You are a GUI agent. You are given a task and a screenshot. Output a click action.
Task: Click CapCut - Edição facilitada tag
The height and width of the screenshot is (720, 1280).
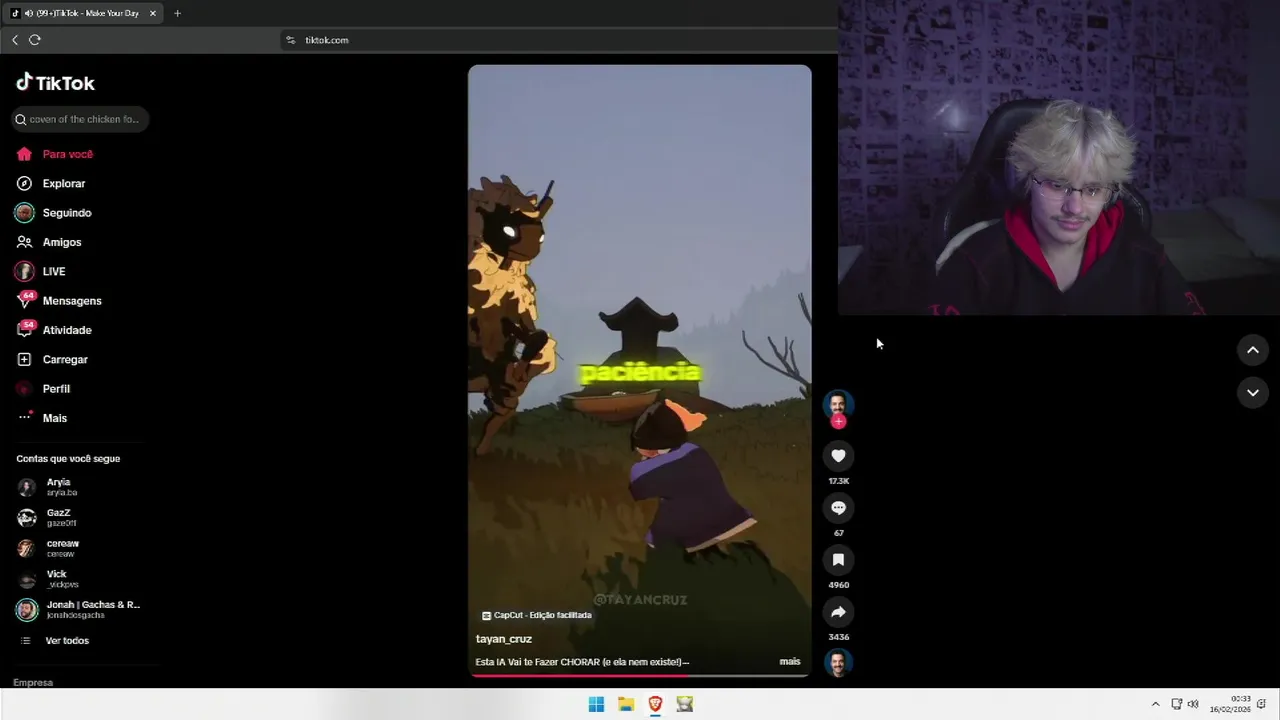[x=537, y=615]
